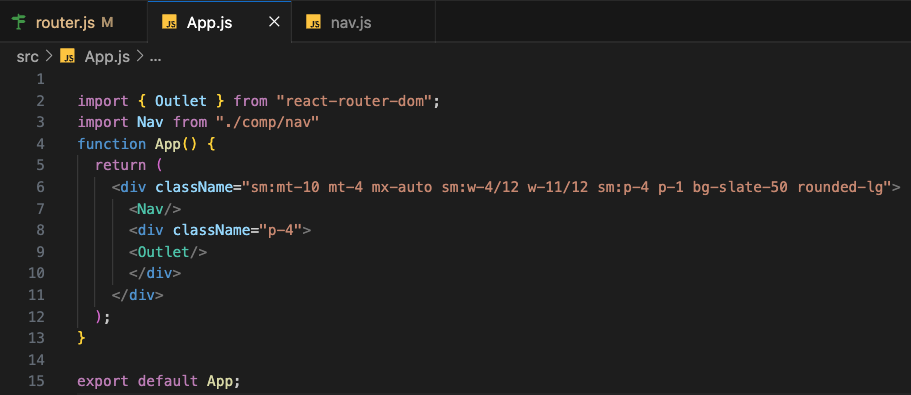911x395 pixels.
Task: Click the "./comp/nav" import path
Action: [x=266, y=123]
